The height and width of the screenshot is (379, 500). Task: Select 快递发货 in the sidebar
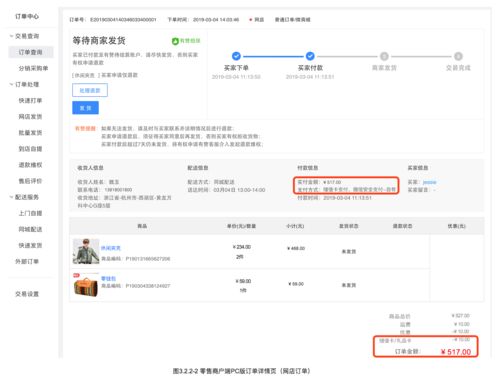(x=30, y=245)
